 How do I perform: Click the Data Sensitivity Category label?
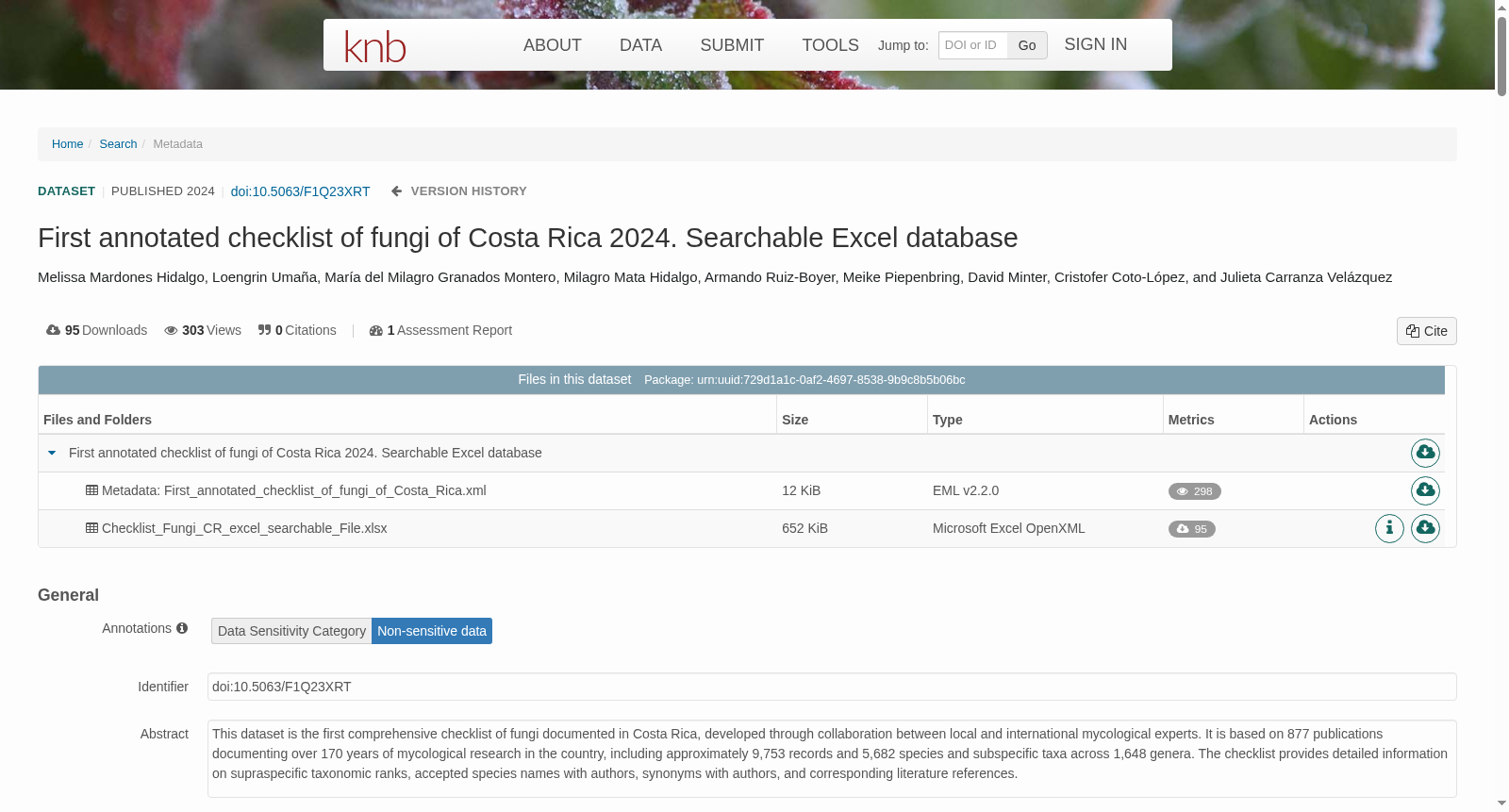click(291, 631)
